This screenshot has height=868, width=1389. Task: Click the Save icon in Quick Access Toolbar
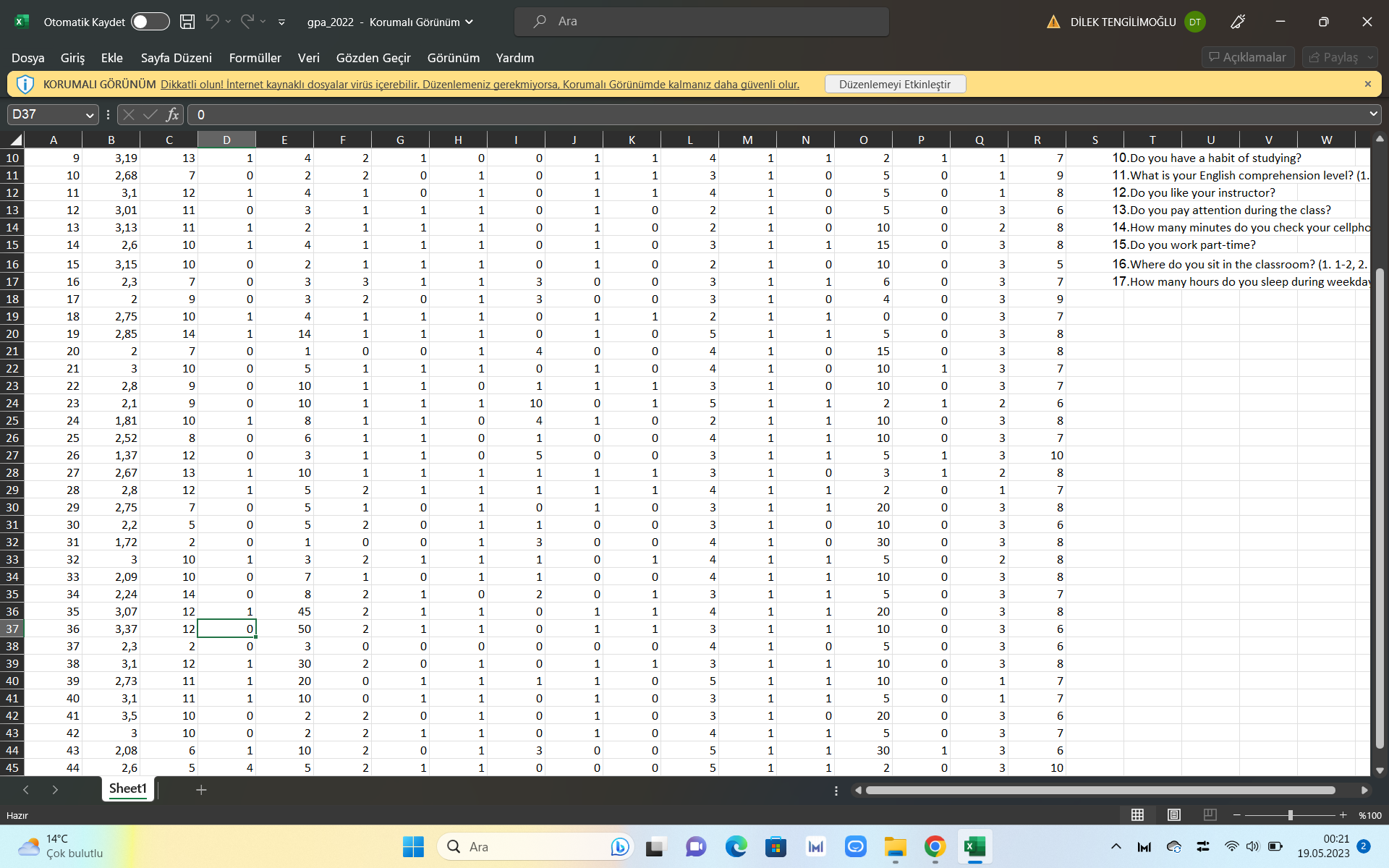pyautogui.click(x=186, y=21)
